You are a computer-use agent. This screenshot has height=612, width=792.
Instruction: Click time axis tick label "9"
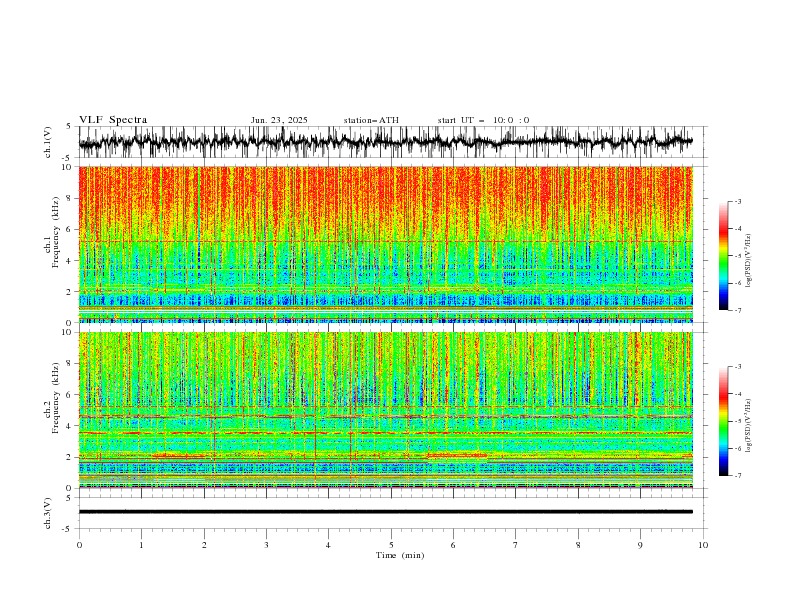tap(640, 545)
